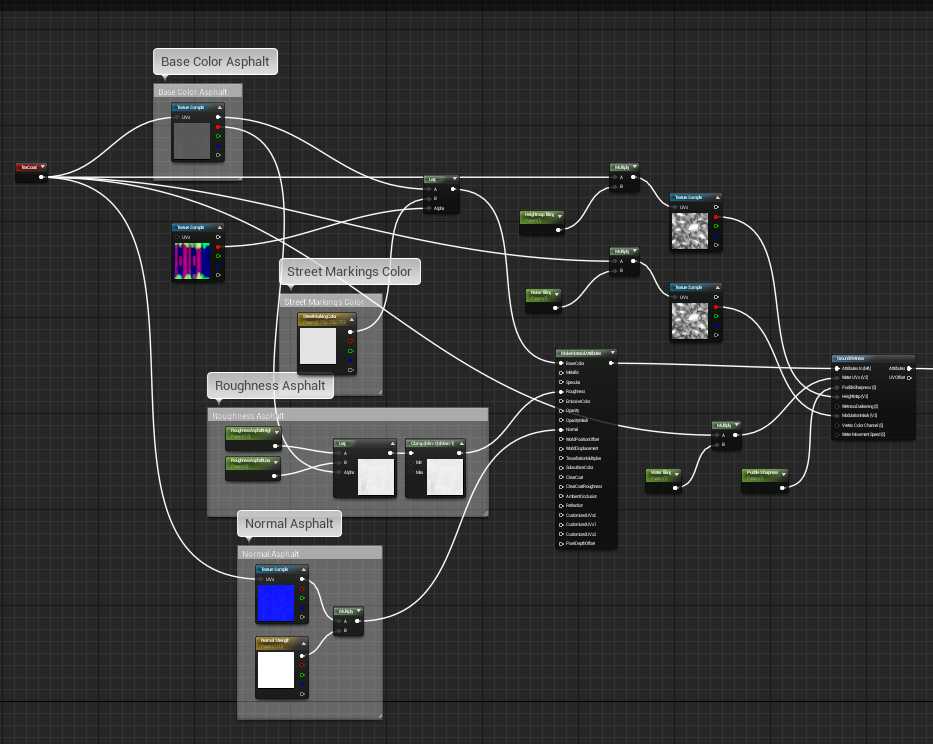Click Specular input pin on MakeMaterialAttributes
Screen dimensions: 933x744
[561, 382]
